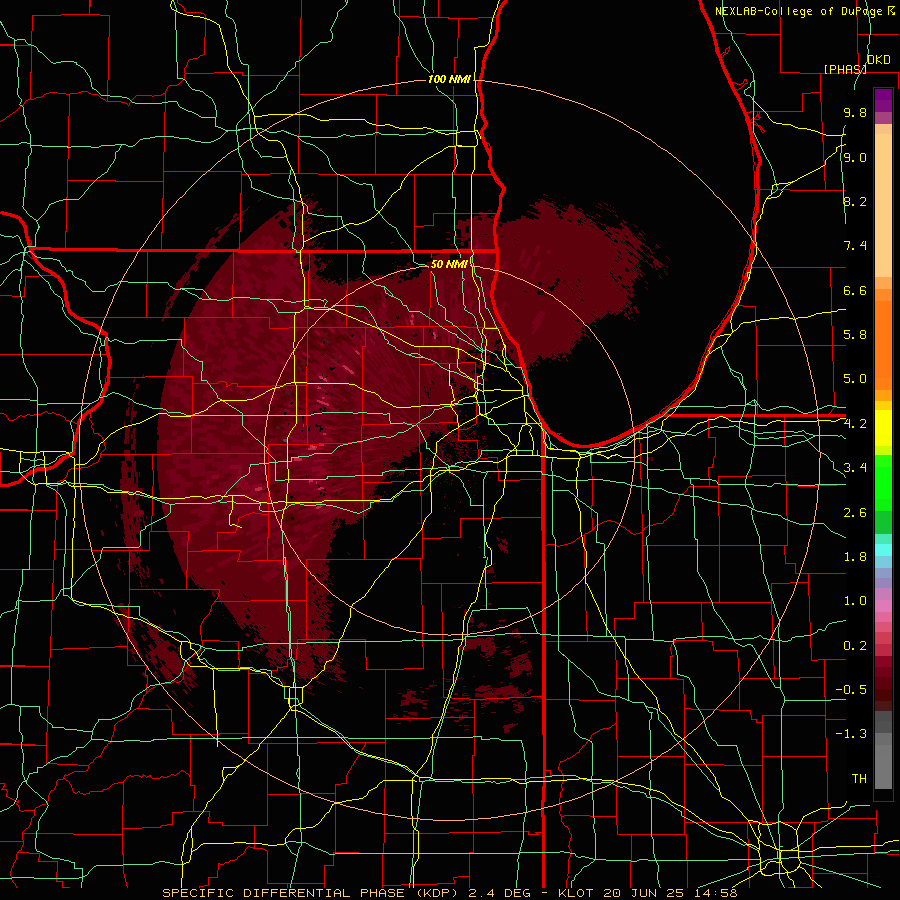The width and height of the screenshot is (900, 900).
Task: Click the orange band of the color scale
Action: click(x=883, y=344)
